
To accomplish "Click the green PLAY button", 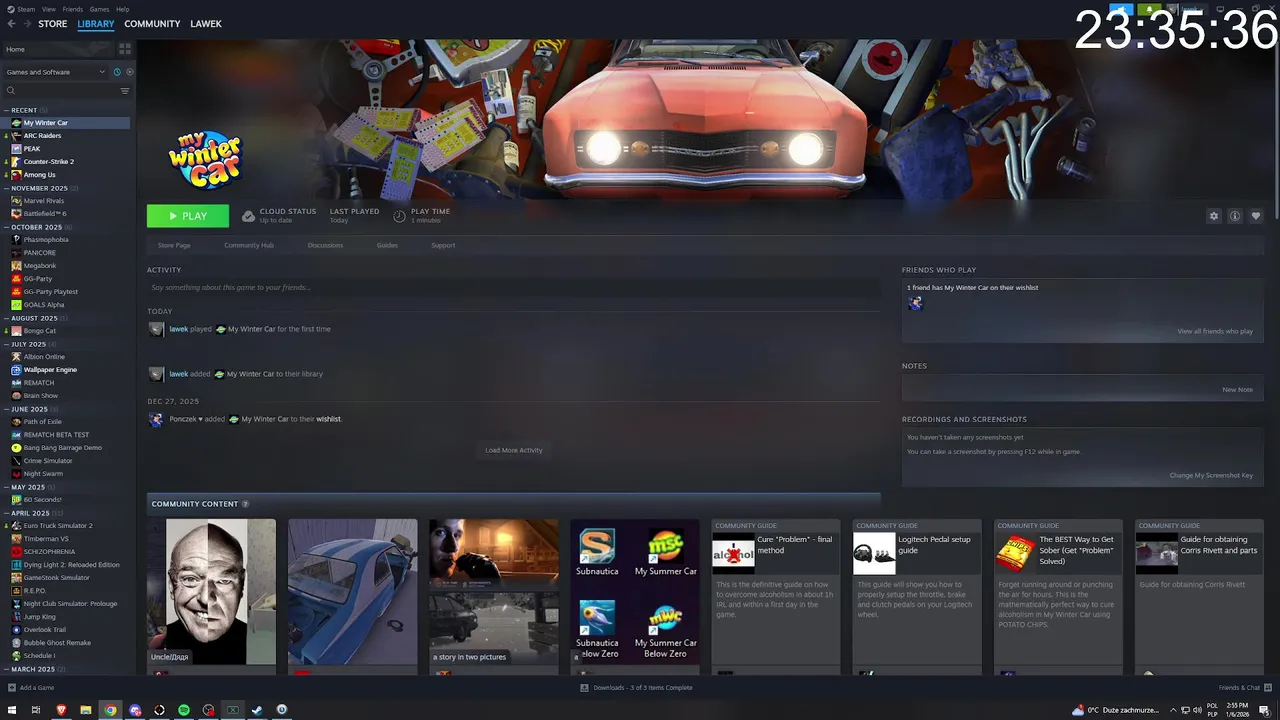I will (x=188, y=216).
